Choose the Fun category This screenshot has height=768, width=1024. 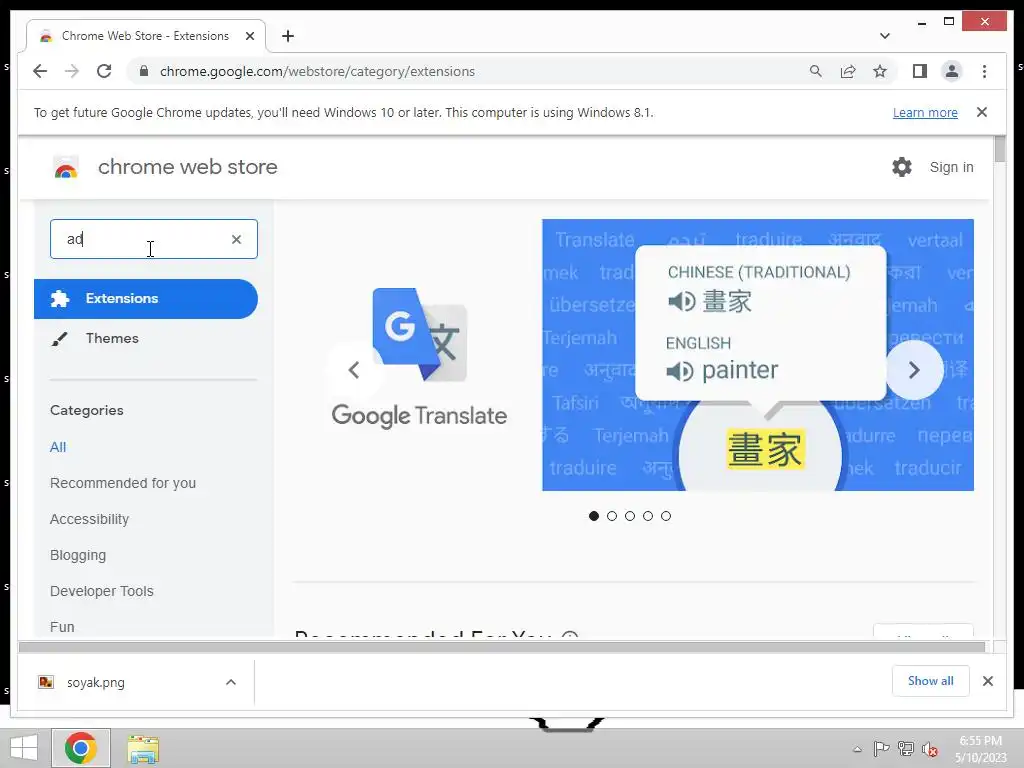[62, 627]
